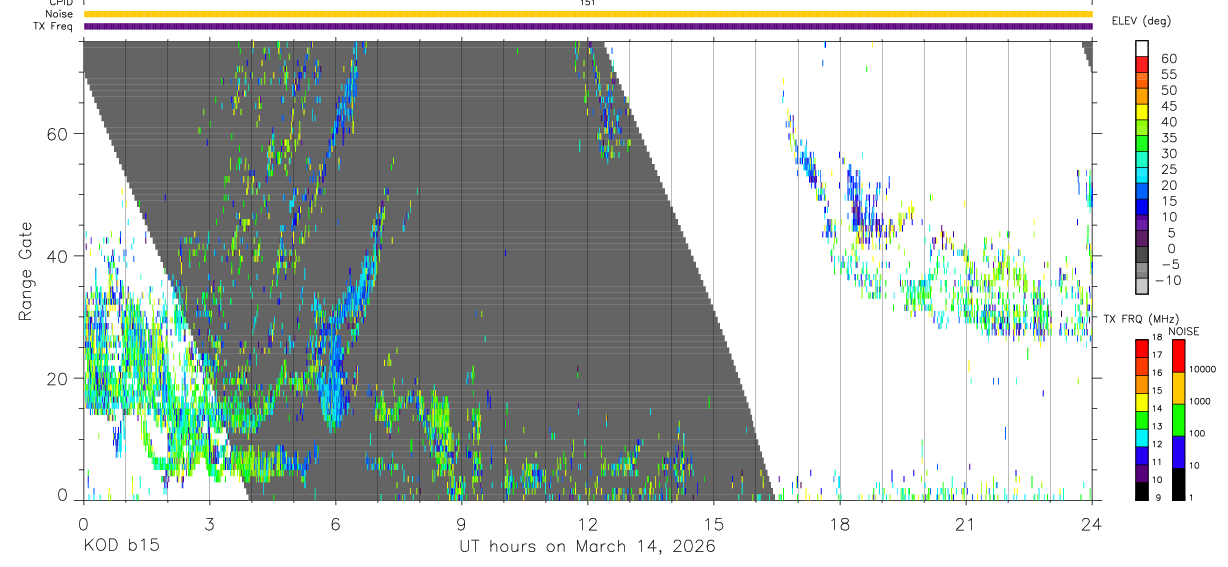
Task: Click the 55 label on ELEV colorbar
Action: pos(1168,73)
